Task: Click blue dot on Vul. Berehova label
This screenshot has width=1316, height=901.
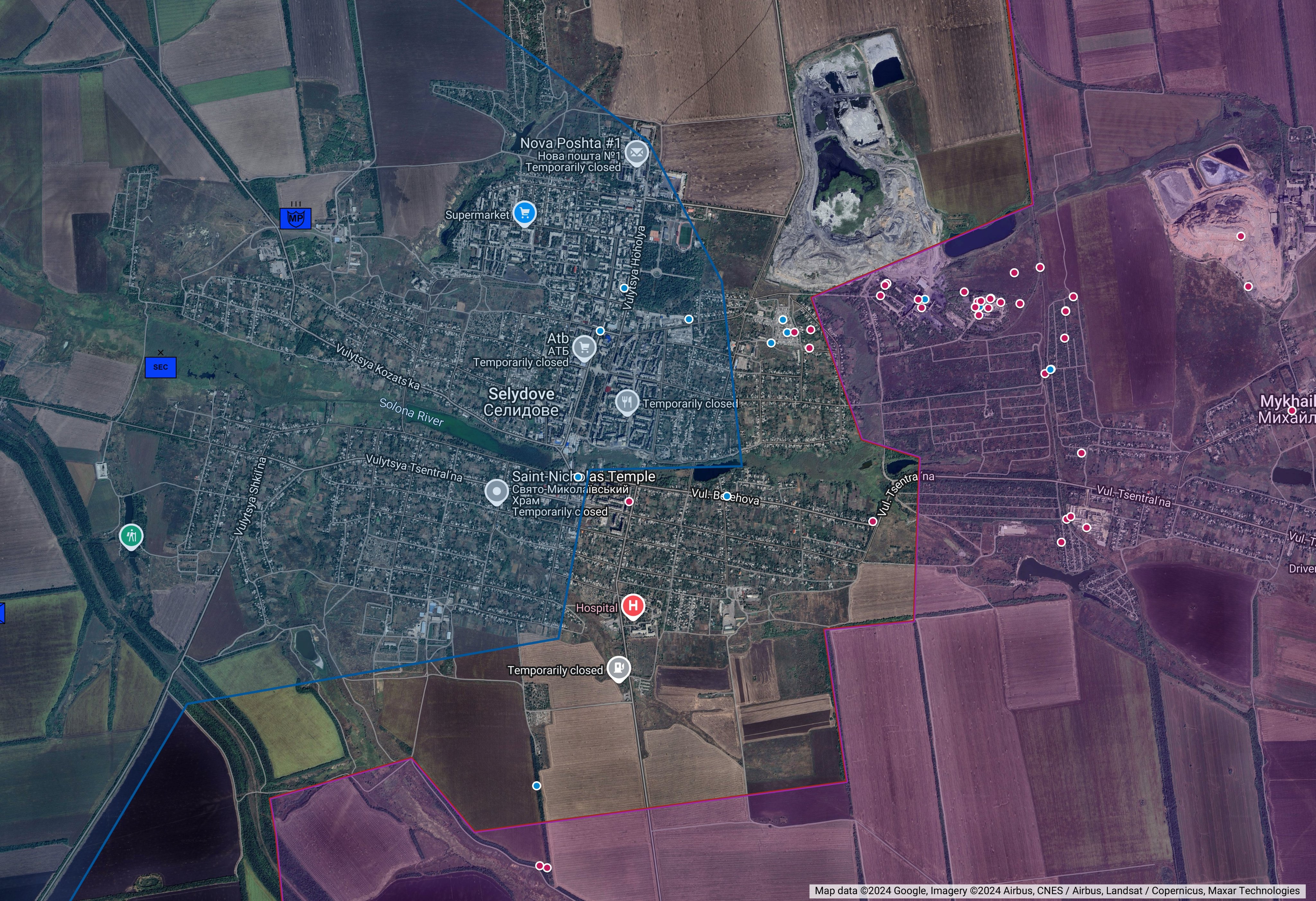Action: point(726,496)
